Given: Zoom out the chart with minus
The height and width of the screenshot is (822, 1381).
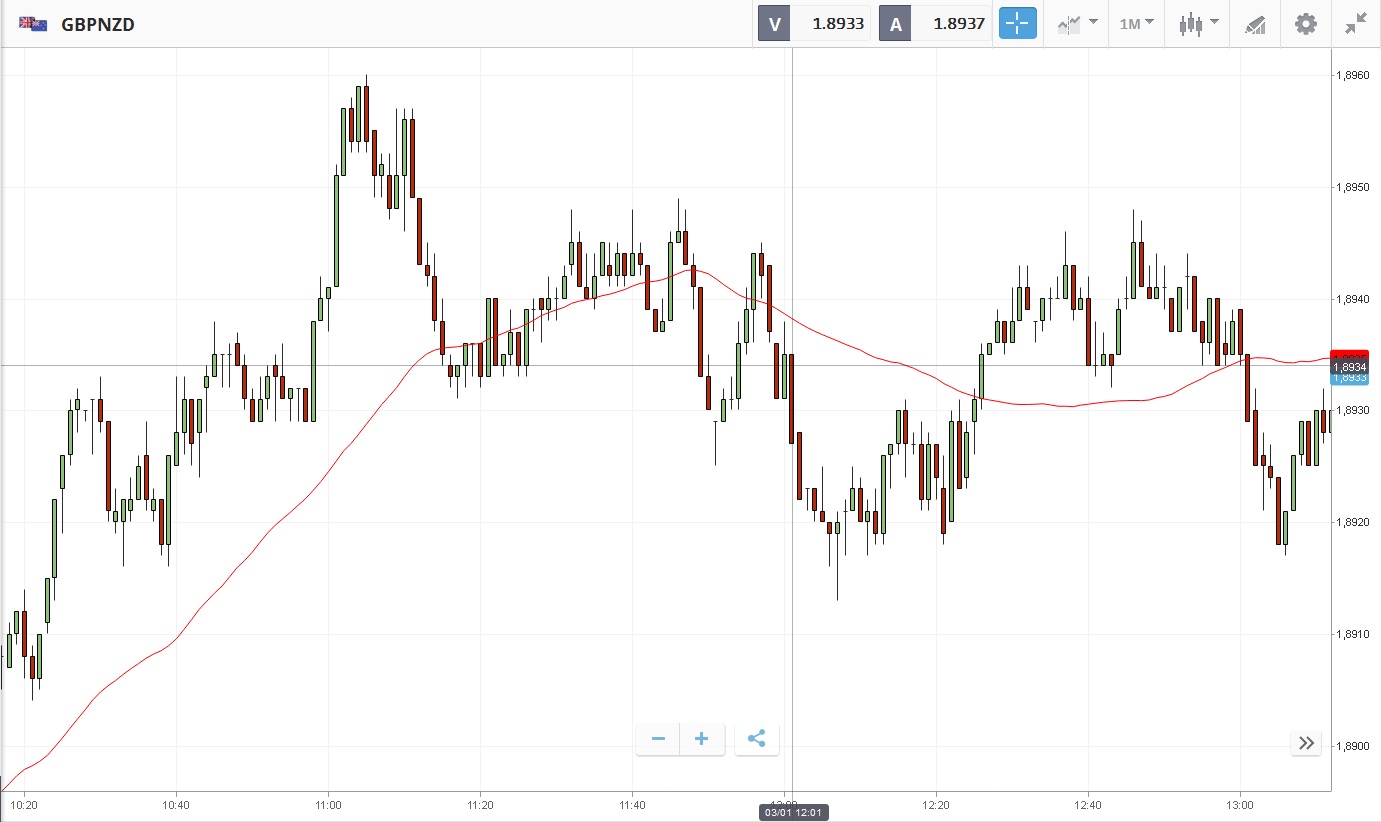Looking at the screenshot, I should click(658, 739).
